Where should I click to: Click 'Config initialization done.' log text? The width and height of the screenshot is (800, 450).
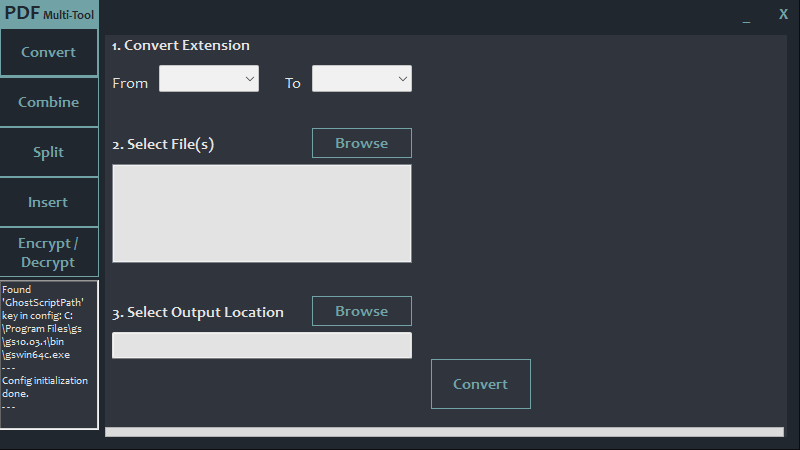tap(45, 387)
